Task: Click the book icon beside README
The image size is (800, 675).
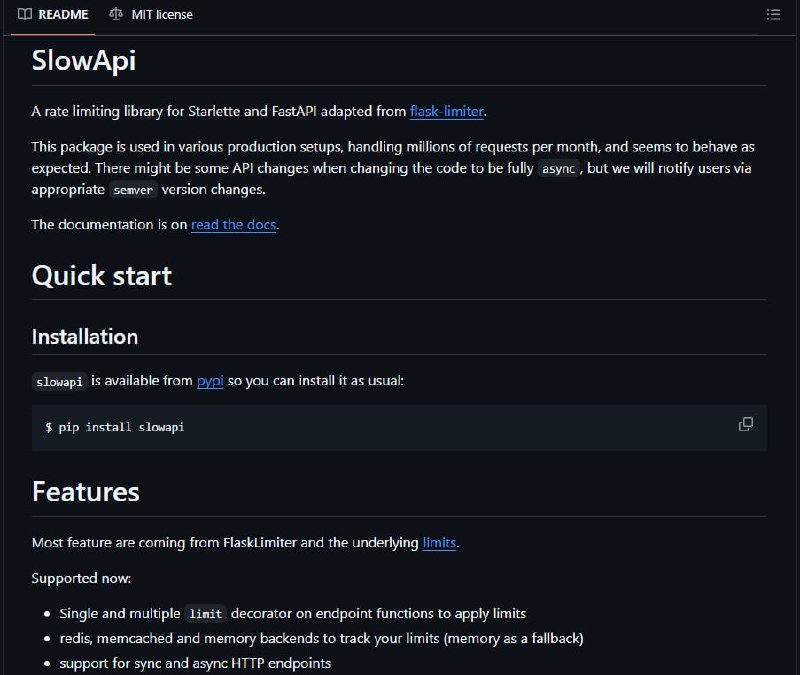Action: 24,14
